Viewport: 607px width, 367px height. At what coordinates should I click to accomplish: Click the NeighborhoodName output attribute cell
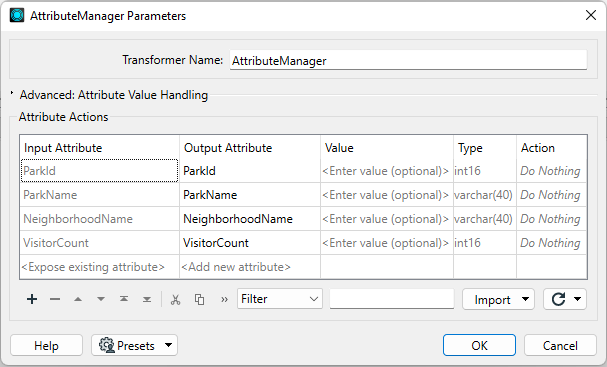(250, 219)
